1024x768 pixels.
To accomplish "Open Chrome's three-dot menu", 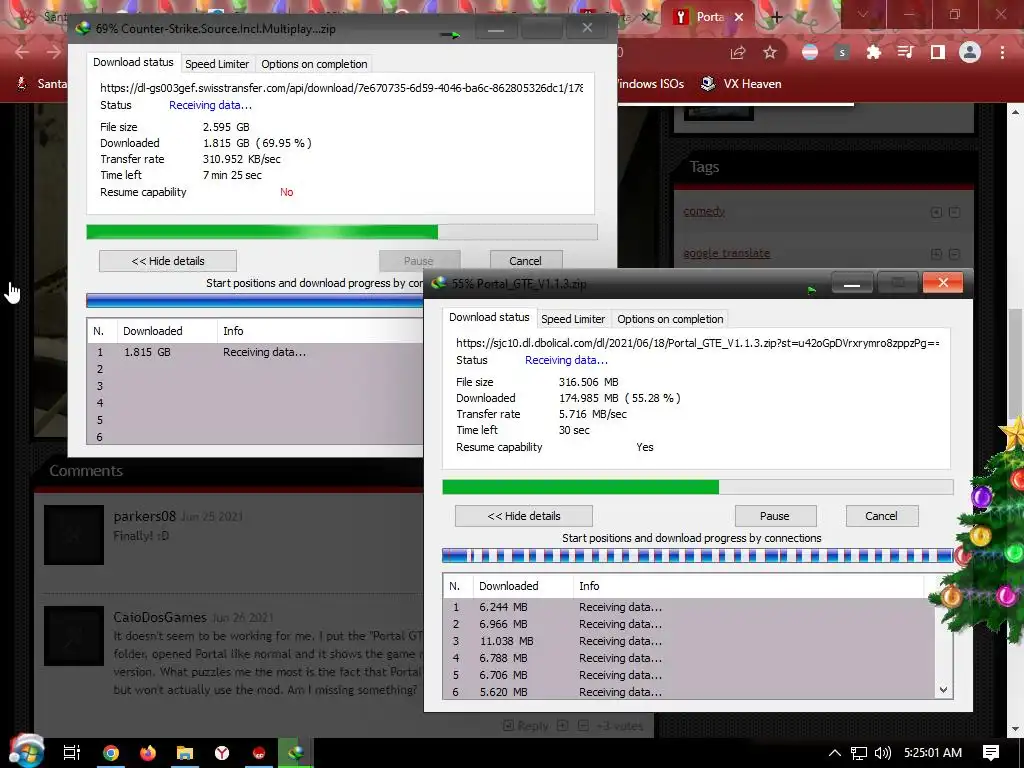I will point(1002,52).
